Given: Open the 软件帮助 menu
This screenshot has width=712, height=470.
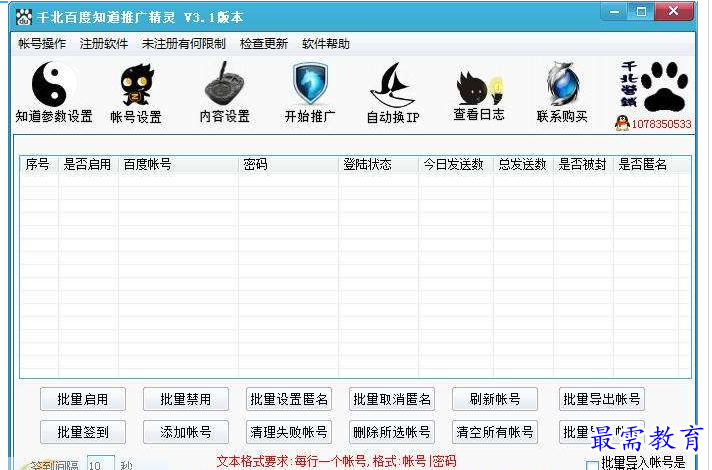Looking at the screenshot, I should (x=326, y=44).
